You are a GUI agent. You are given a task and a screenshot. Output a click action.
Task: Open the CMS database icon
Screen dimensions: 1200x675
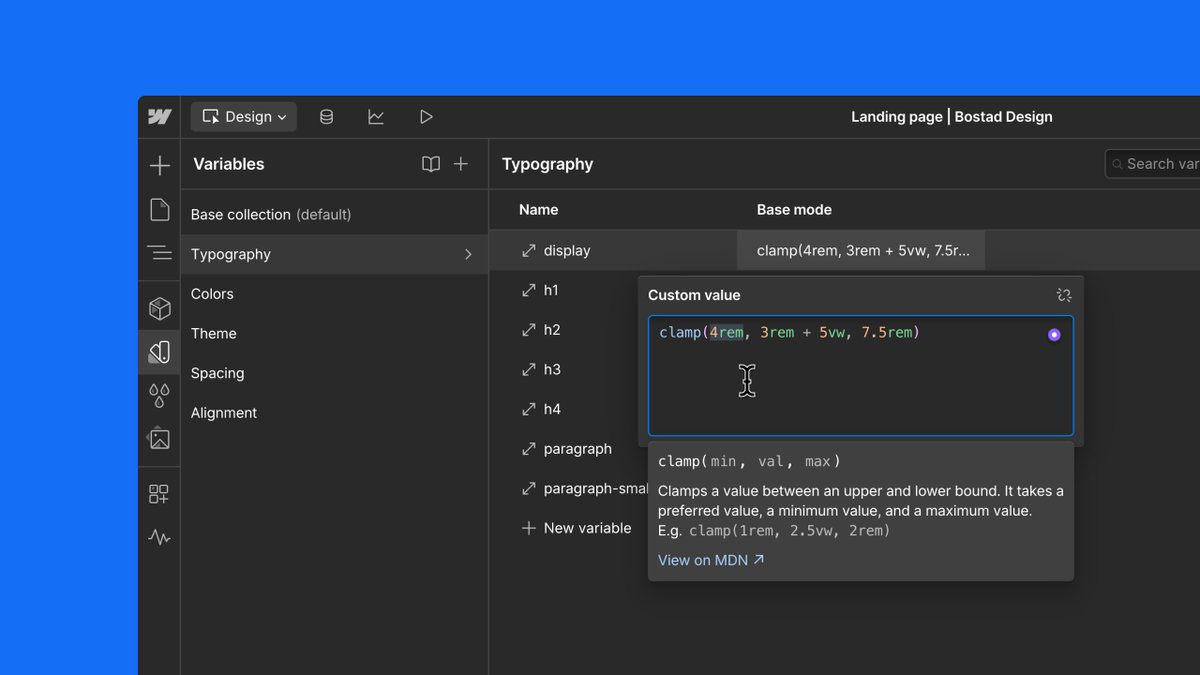(x=326, y=117)
